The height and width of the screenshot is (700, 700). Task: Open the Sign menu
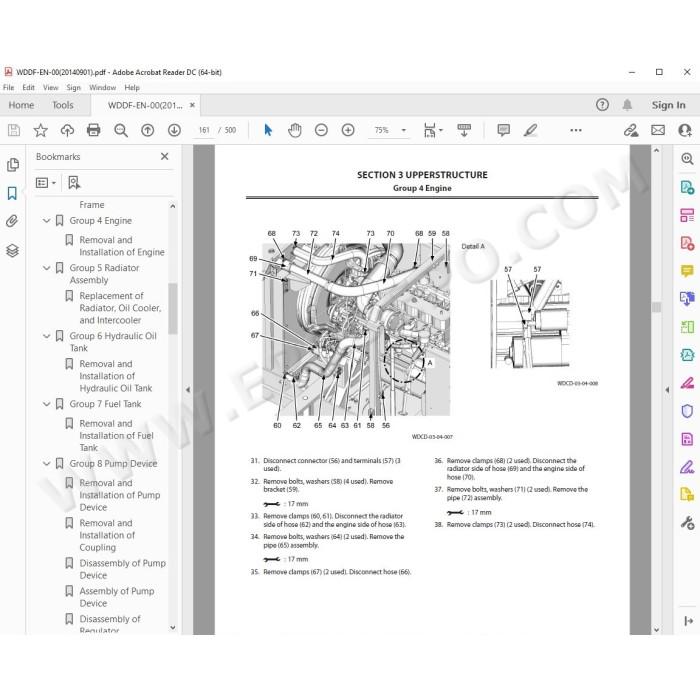(x=74, y=88)
